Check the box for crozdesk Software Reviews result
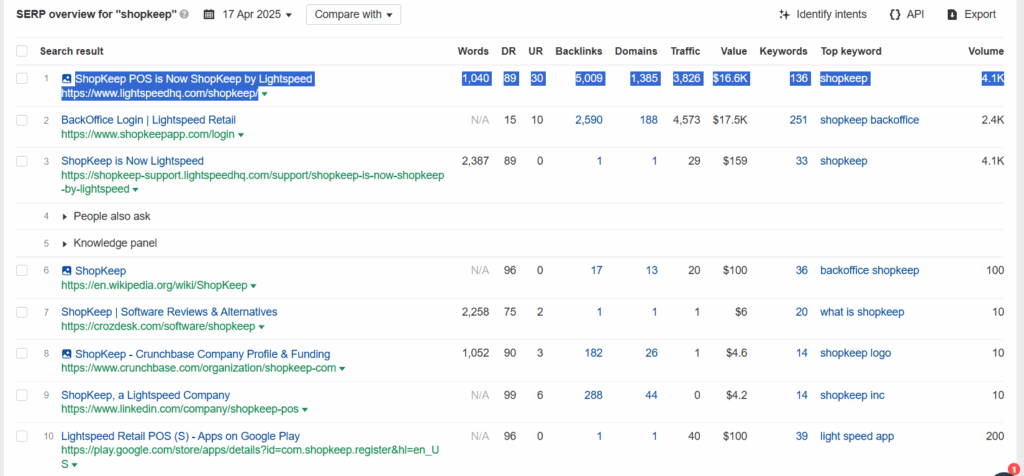1024x476 pixels. point(22,312)
